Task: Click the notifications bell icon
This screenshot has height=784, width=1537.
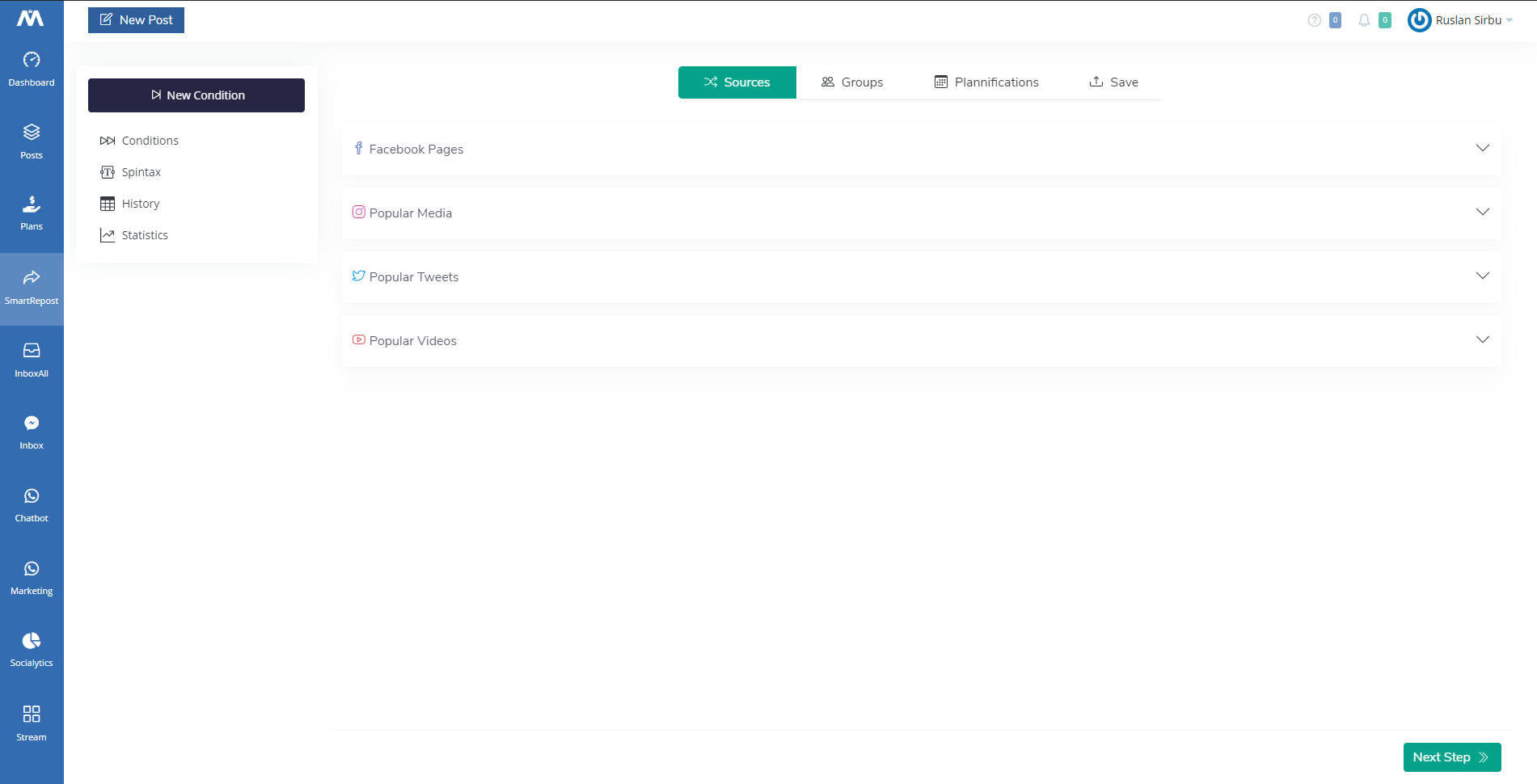Action: (x=1364, y=20)
